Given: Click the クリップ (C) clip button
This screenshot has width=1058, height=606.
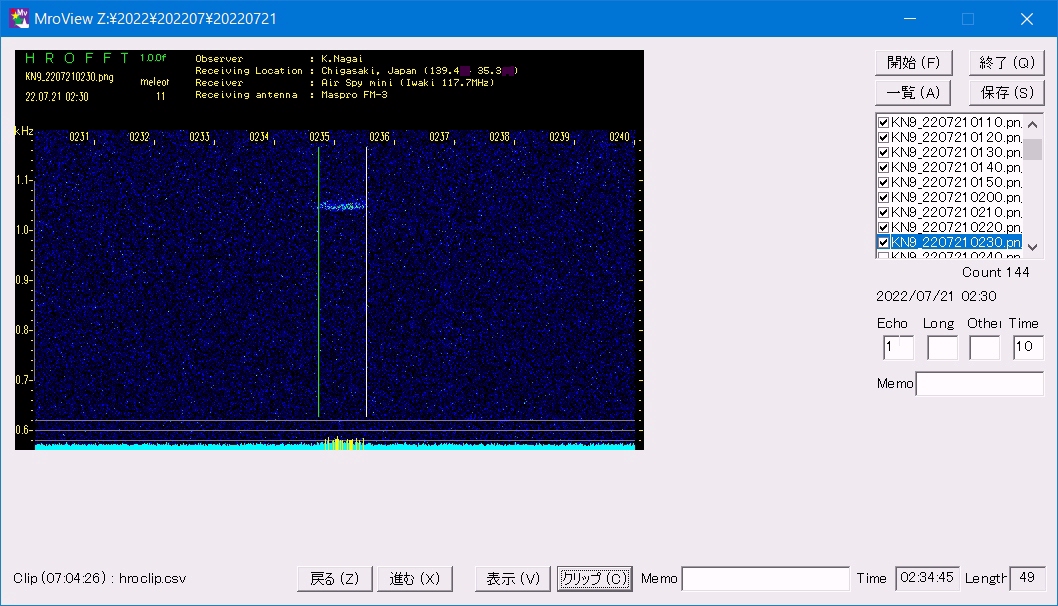Looking at the screenshot, I should click(x=594, y=578).
